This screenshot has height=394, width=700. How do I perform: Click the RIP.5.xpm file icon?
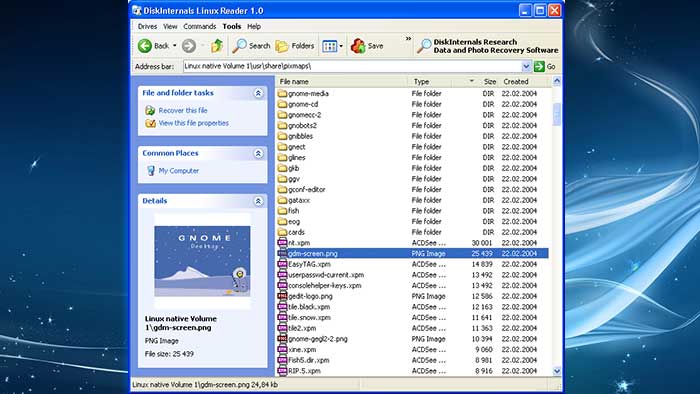pyautogui.click(x=282, y=371)
